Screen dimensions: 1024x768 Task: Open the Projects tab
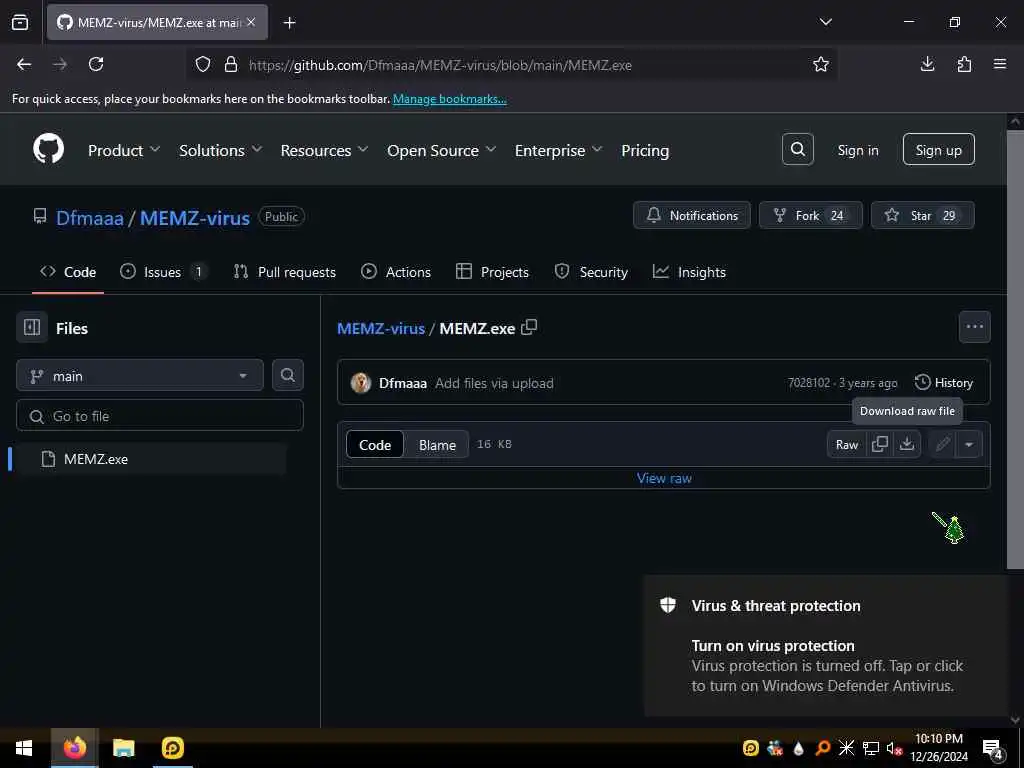492,272
